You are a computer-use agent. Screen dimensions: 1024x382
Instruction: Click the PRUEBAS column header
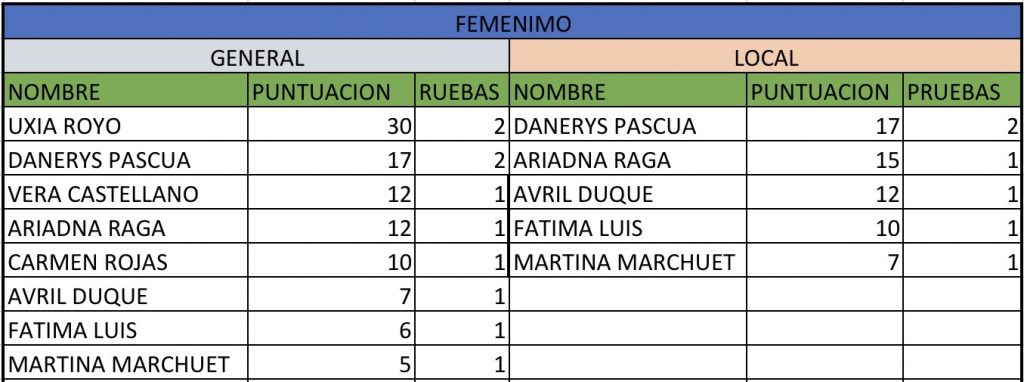tap(962, 91)
